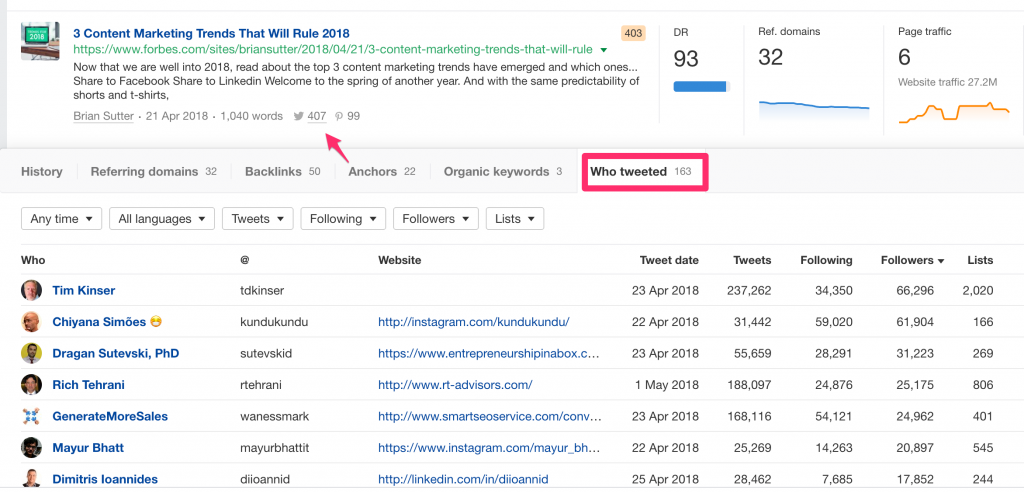This screenshot has width=1024, height=493.
Task: Click Dragan Sutevski's avatar
Action: 31,353
